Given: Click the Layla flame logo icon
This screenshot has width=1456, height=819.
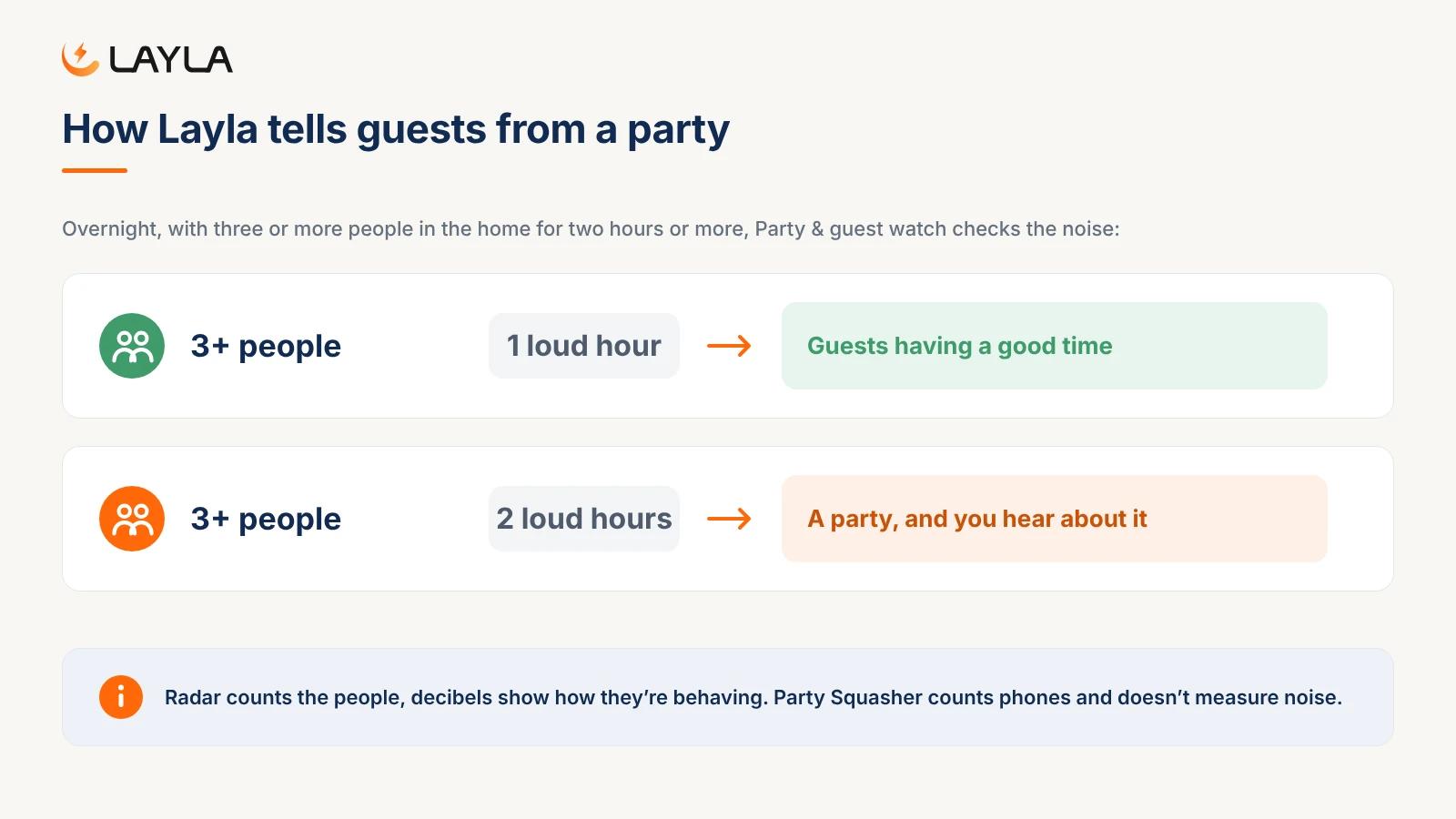Looking at the screenshot, I should (x=80, y=59).
